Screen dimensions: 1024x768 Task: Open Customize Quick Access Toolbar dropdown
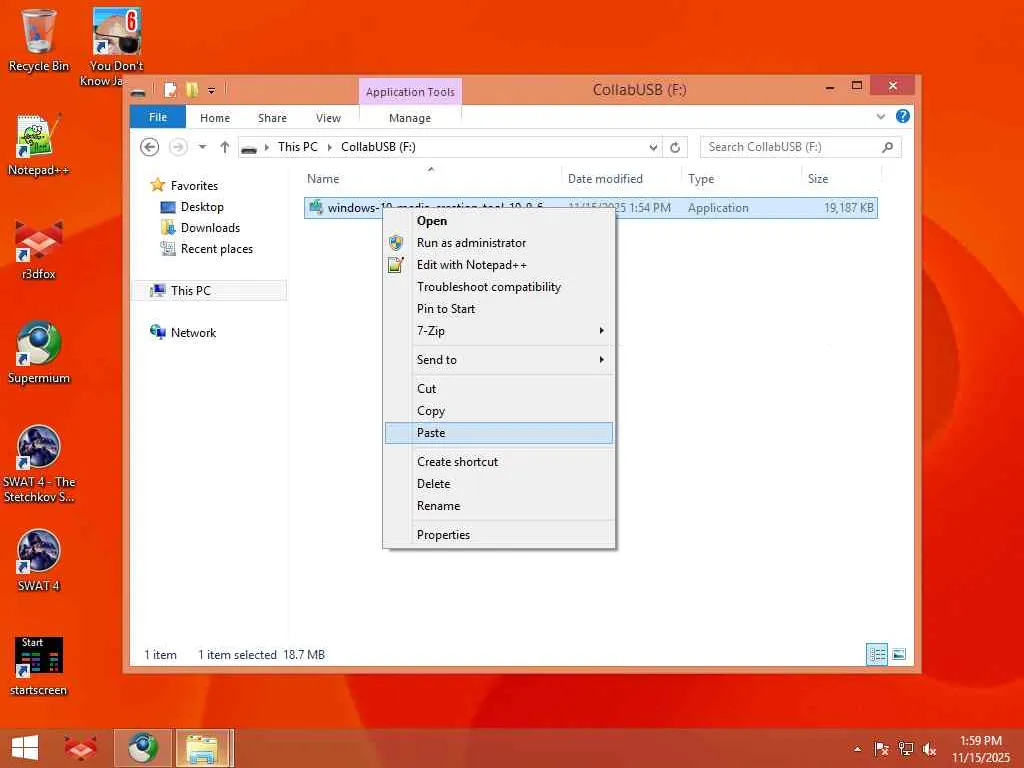click(x=212, y=91)
